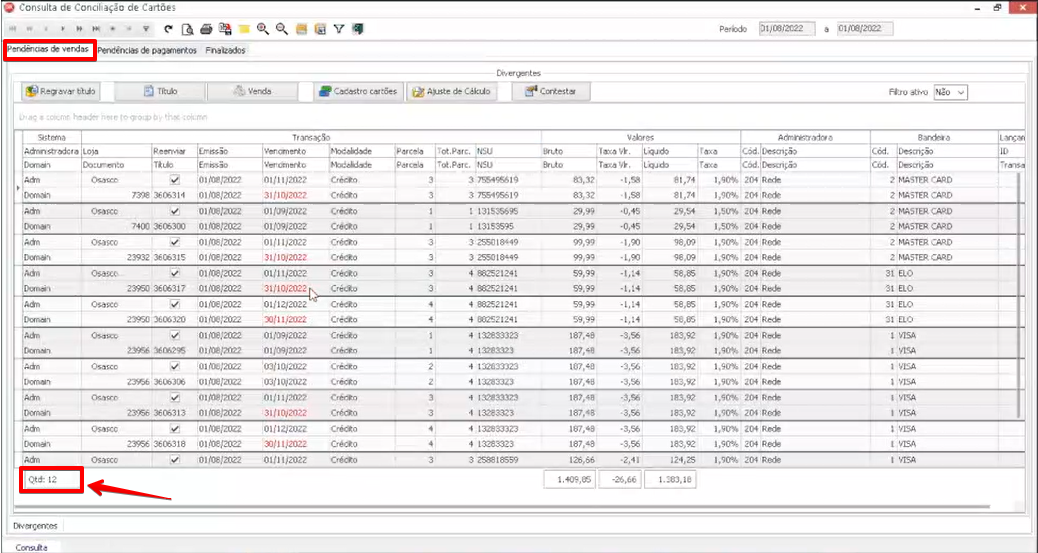Viewport: 1038px width, 553px height.
Task: Click the refresh arrow icon
Action: click(168, 29)
